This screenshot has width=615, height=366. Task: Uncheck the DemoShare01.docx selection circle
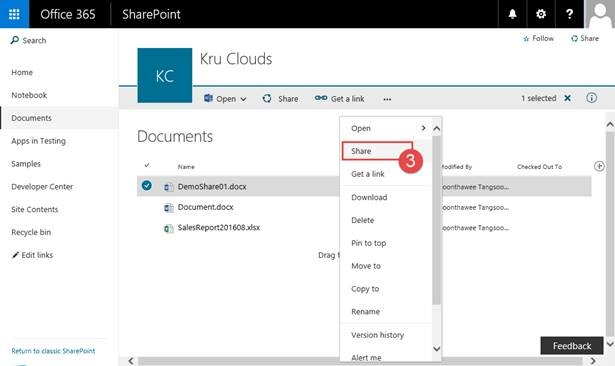click(147, 185)
